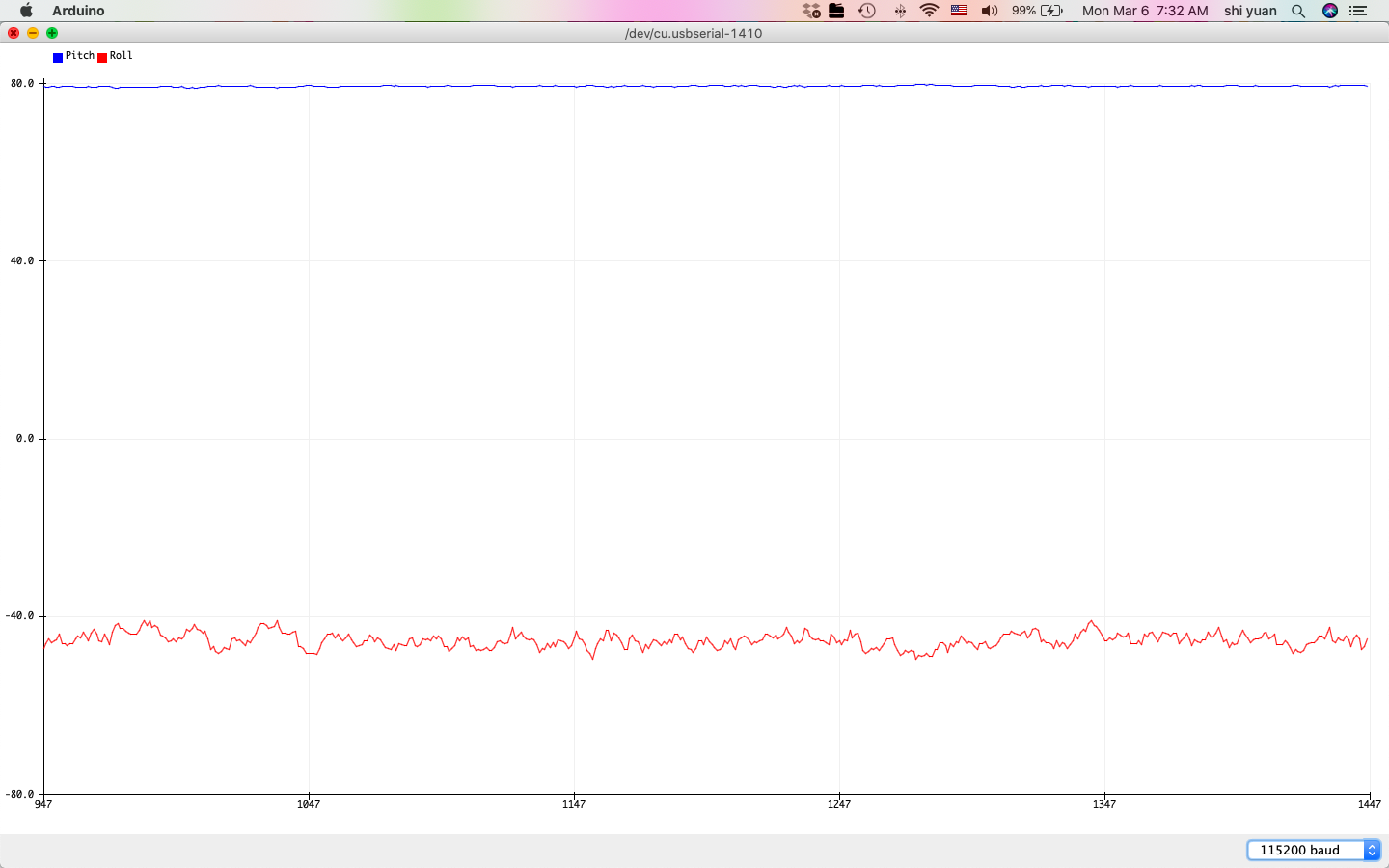
Task: Click the Roll legend label
Action: pos(122,56)
